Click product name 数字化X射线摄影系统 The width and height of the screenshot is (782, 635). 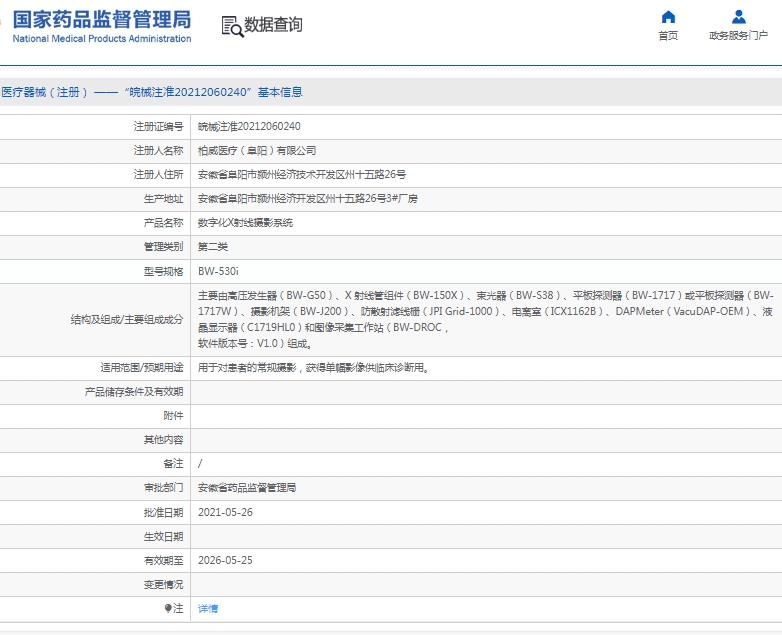point(245,222)
